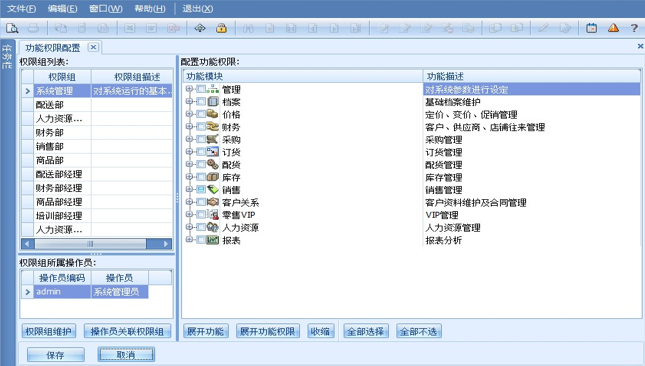Click the 收缩 button
This screenshot has height=366, width=645.
pyautogui.click(x=320, y=331)
